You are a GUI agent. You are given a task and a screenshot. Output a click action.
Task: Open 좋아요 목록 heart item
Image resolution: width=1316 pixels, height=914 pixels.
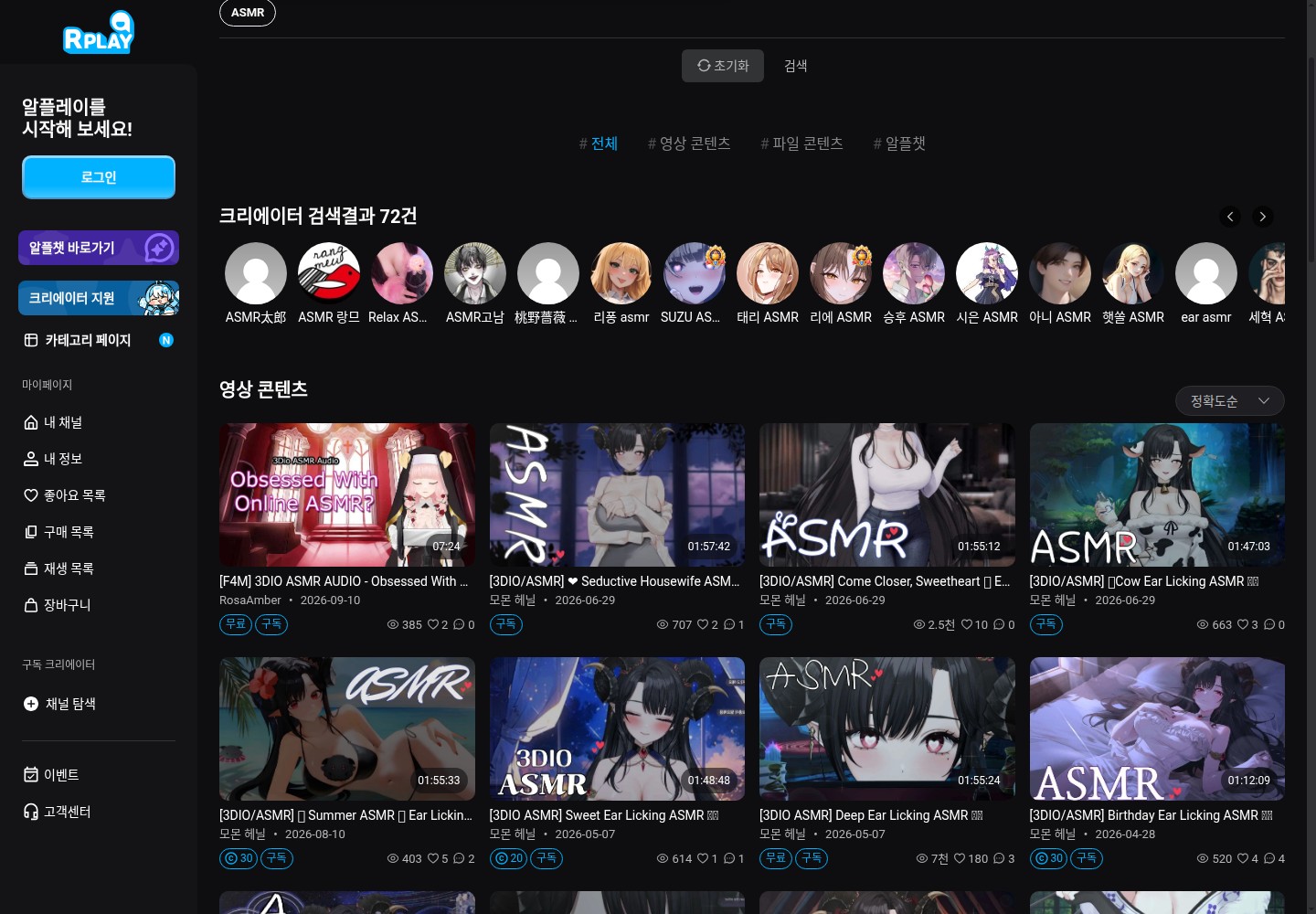(x=65, y=495)
